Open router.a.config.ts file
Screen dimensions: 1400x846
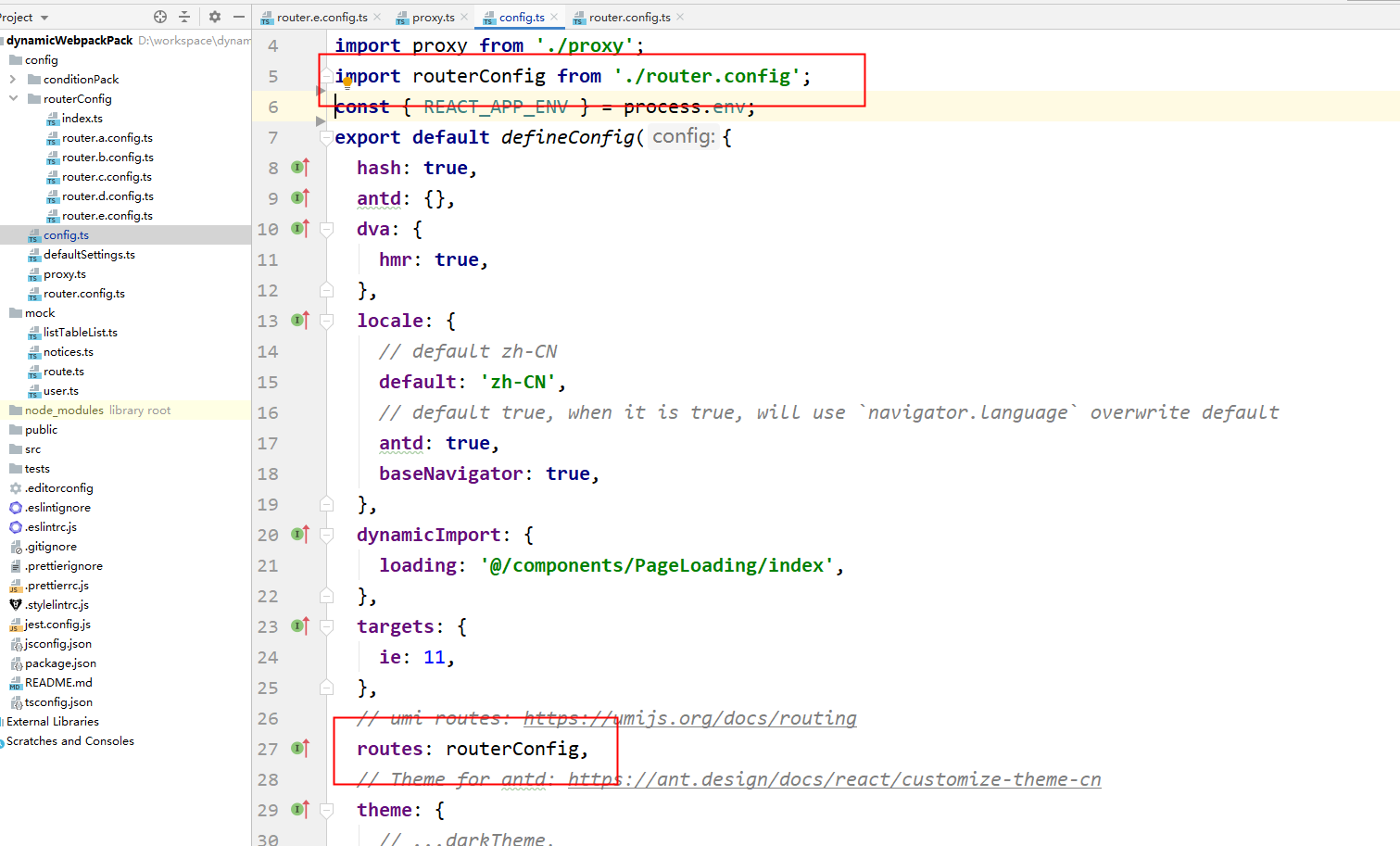coord(107,138)
